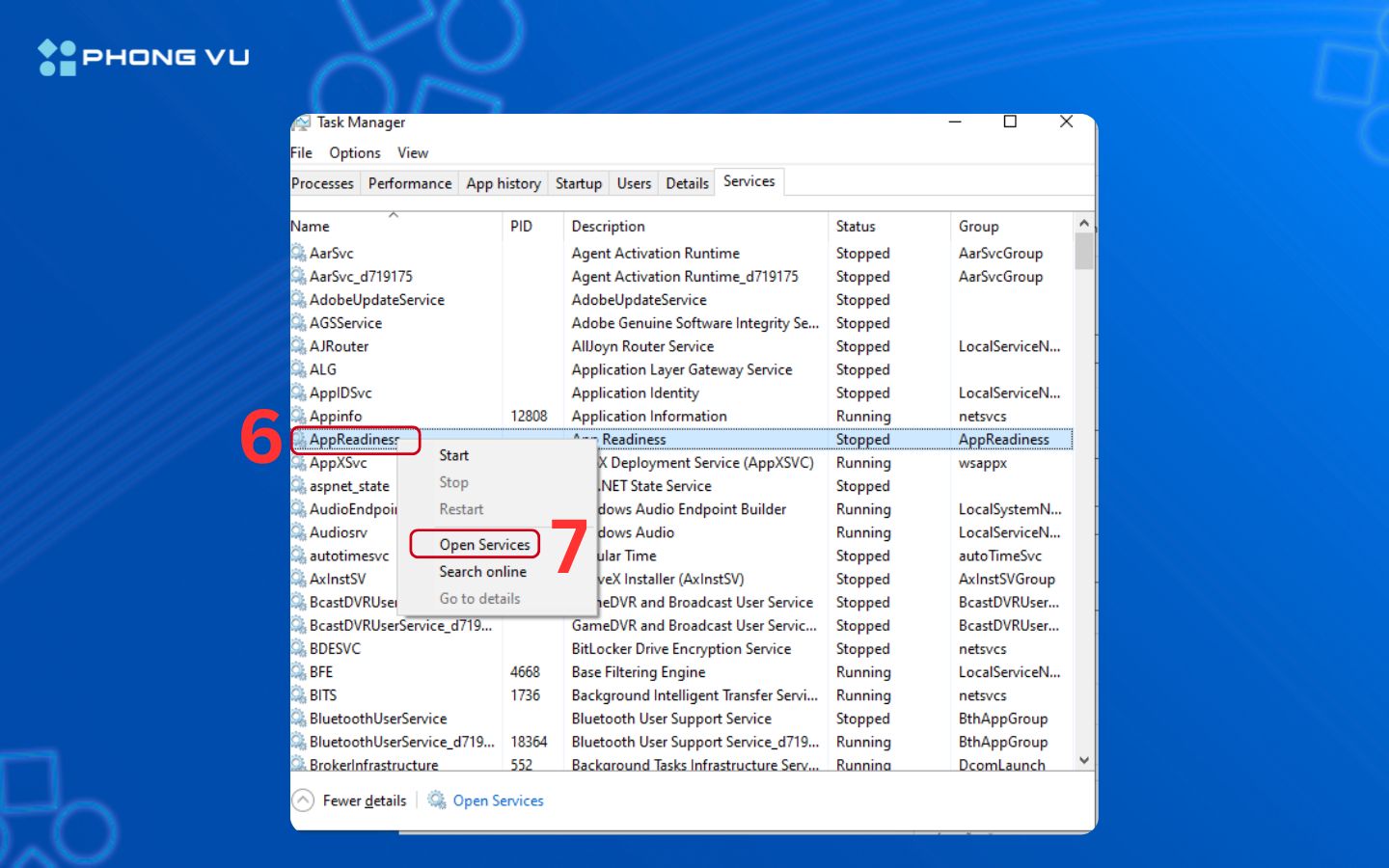1389x868 pixels.
Task: Select the gear icon next to AdobeUpdateService
Action: 299,300
